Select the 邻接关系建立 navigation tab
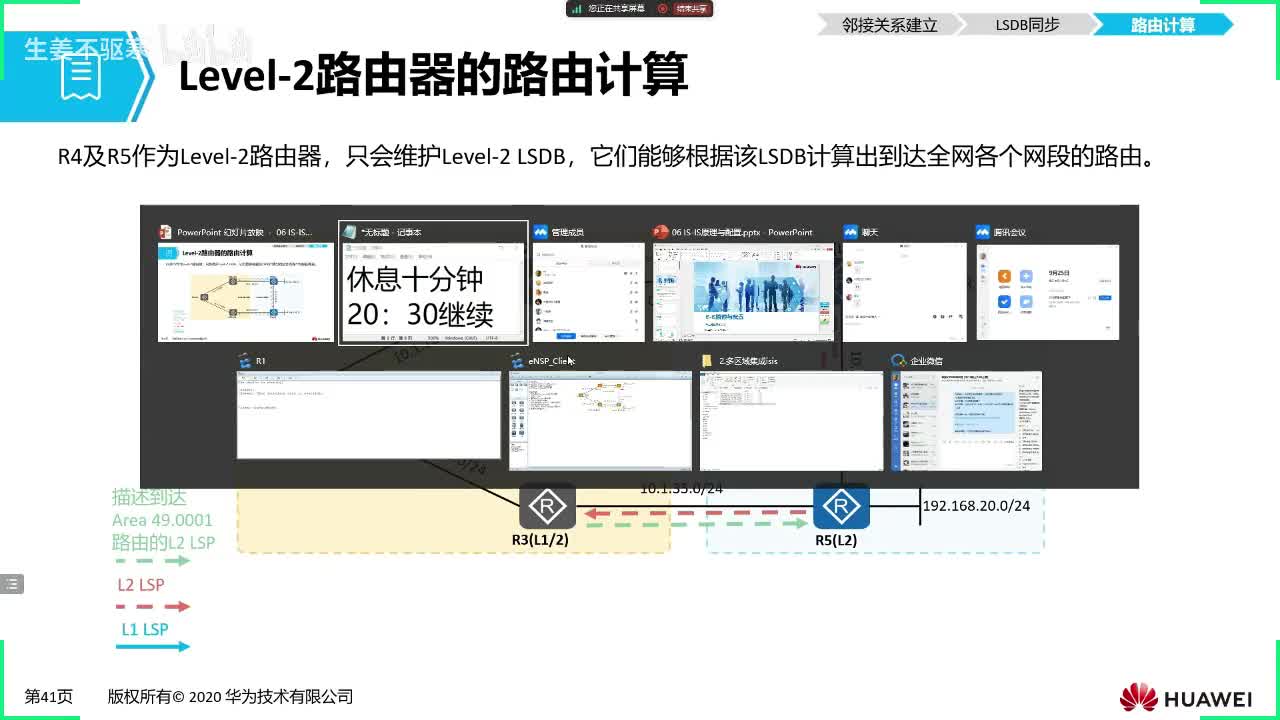1280x720 pixels. [890, 25]
